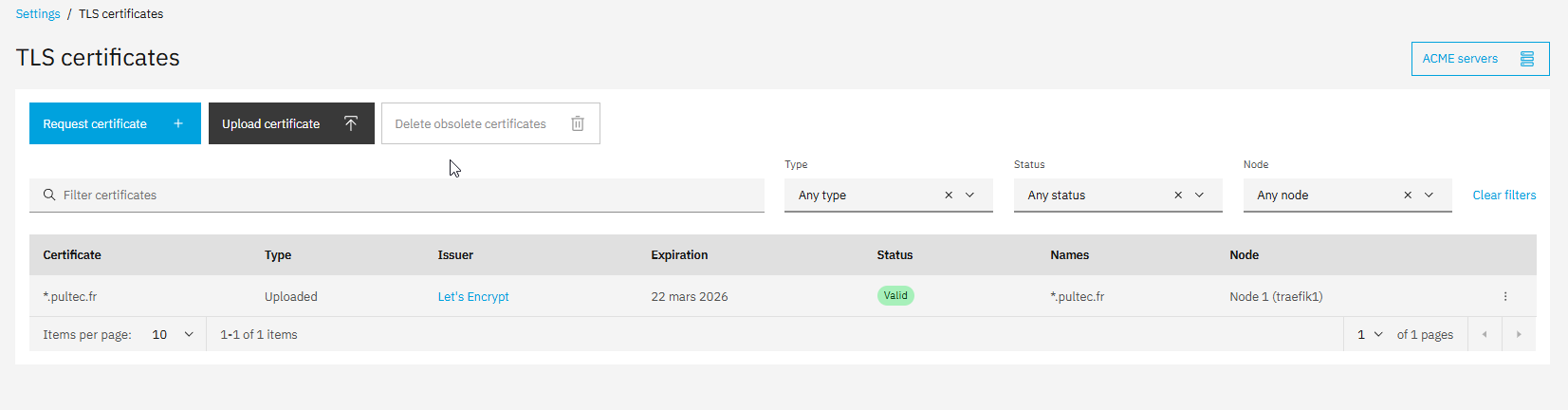This screenshot has width=1568, height=410.
Task: Clear the Status filter with its X icon
Action: 1177,196
